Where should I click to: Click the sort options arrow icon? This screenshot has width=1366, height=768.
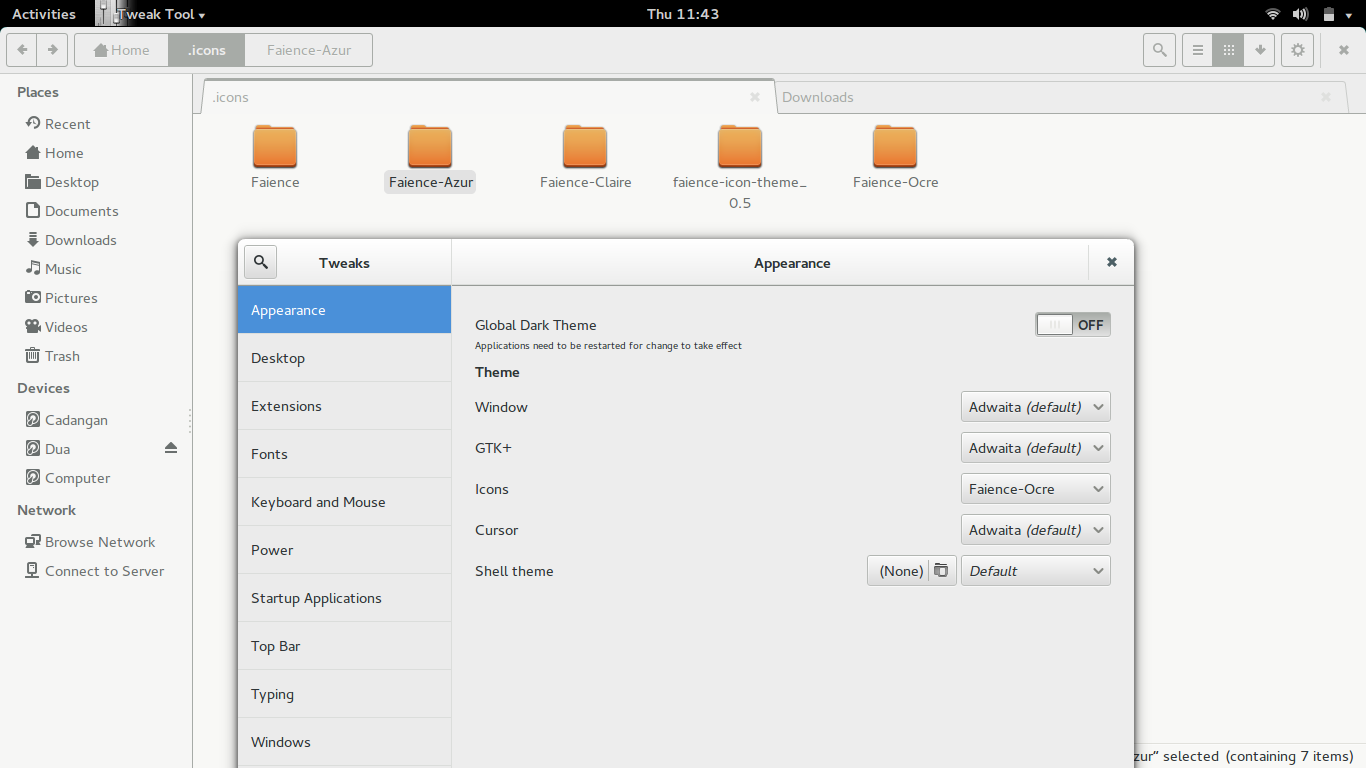point(1259,49)
